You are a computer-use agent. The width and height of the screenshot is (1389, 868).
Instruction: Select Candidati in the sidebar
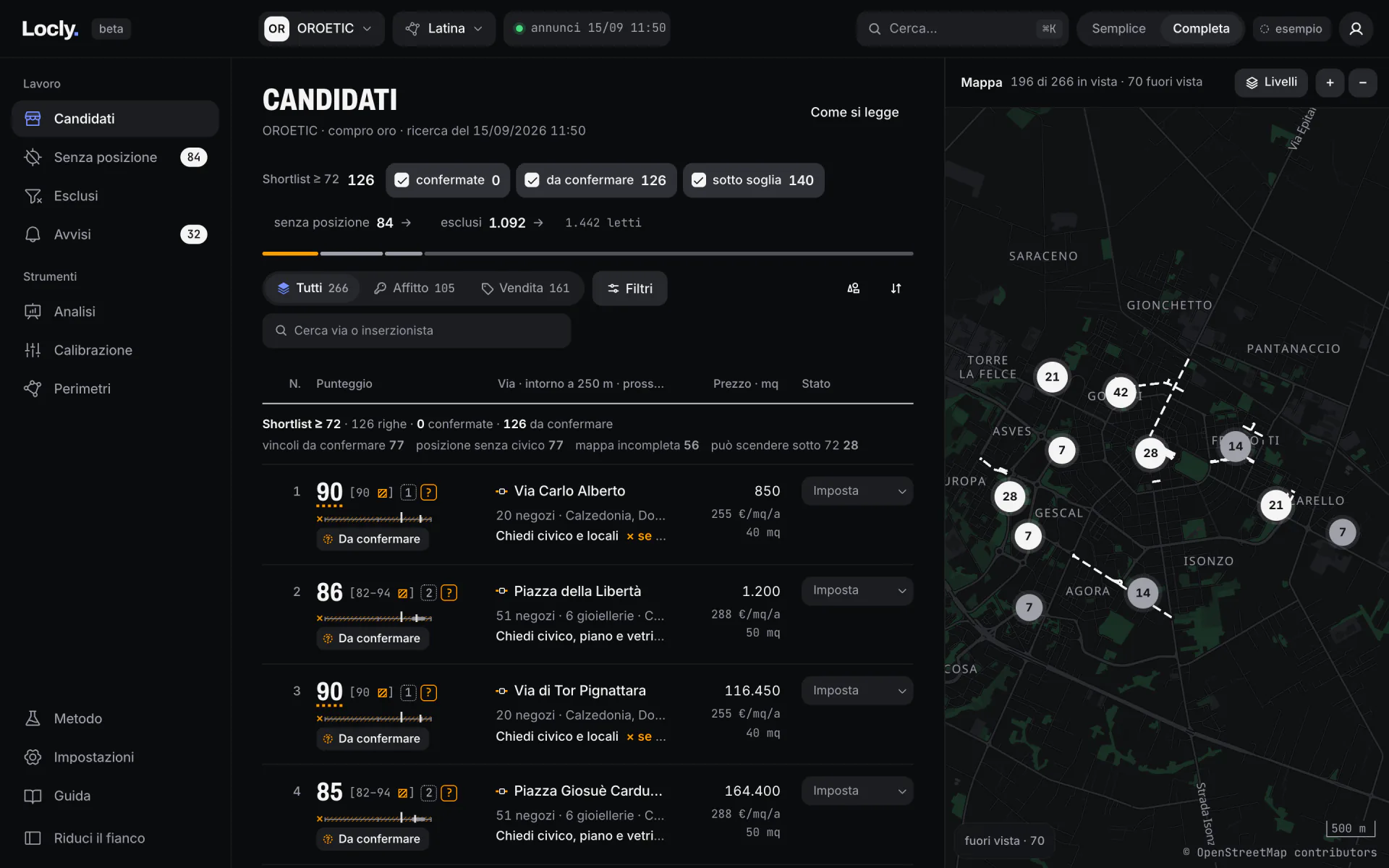click(x=115, y=119)
